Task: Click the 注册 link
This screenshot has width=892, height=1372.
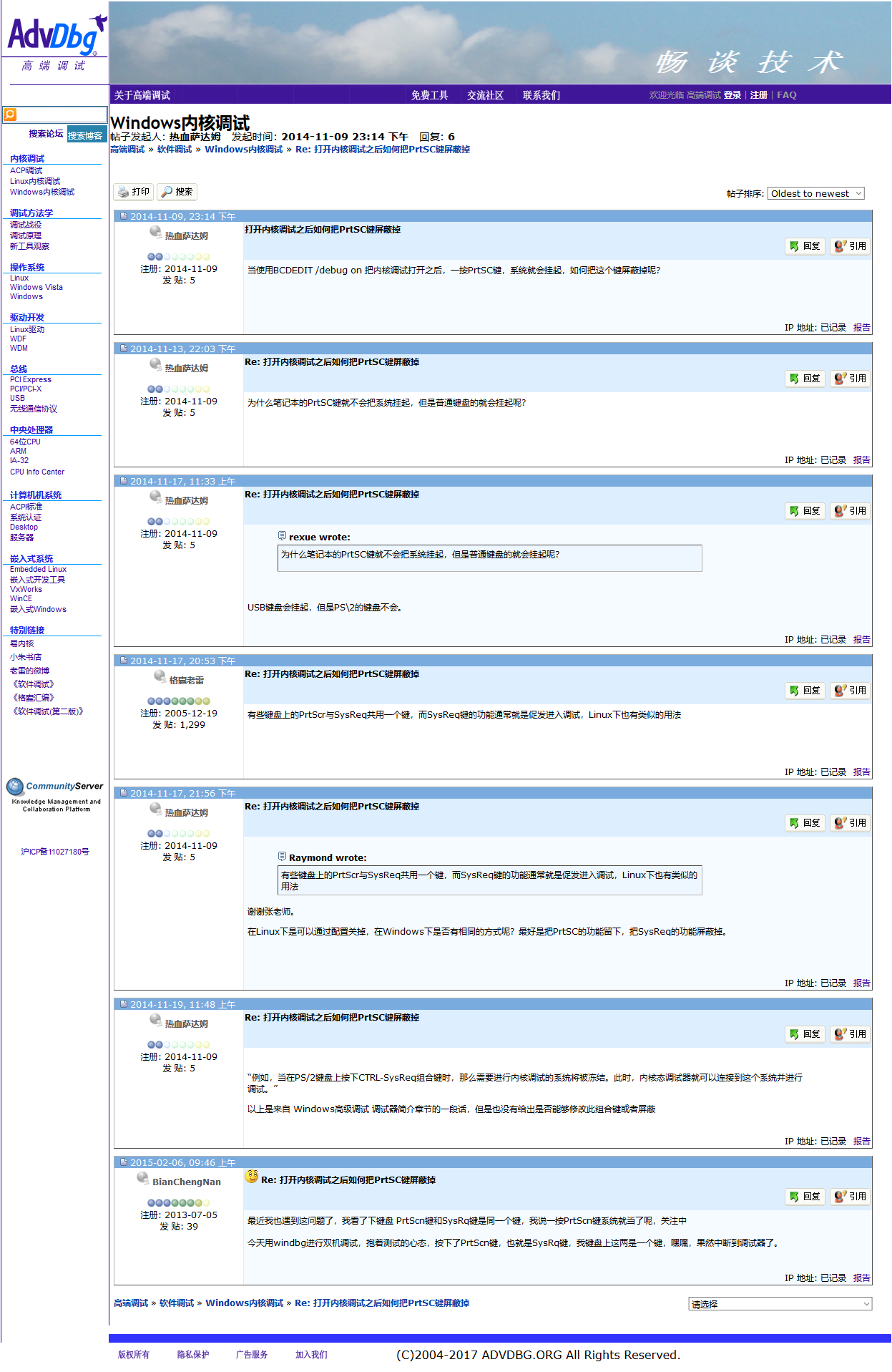Action: click(x=758, y=94)
